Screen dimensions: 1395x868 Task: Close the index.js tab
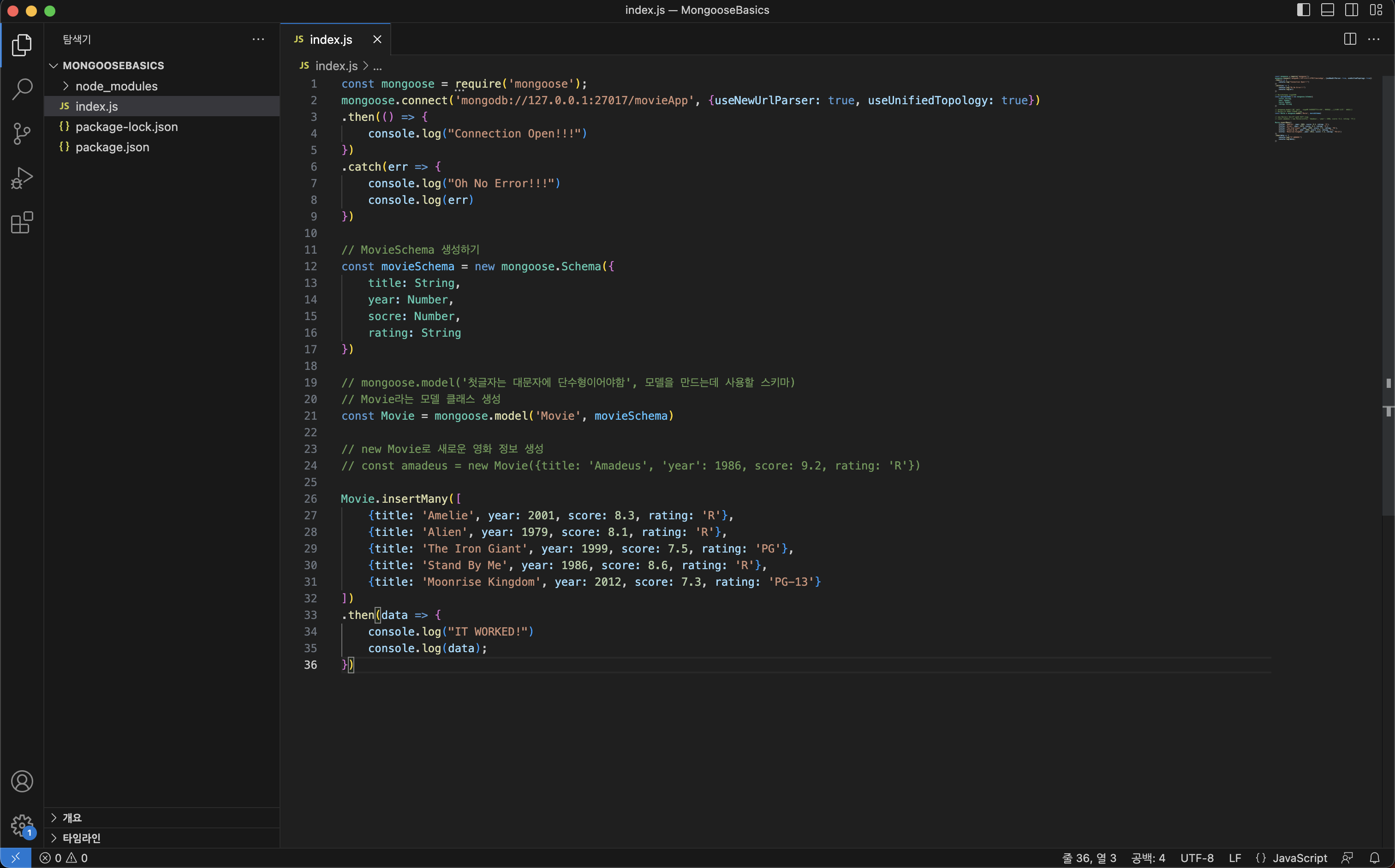(x=377, y=39)
